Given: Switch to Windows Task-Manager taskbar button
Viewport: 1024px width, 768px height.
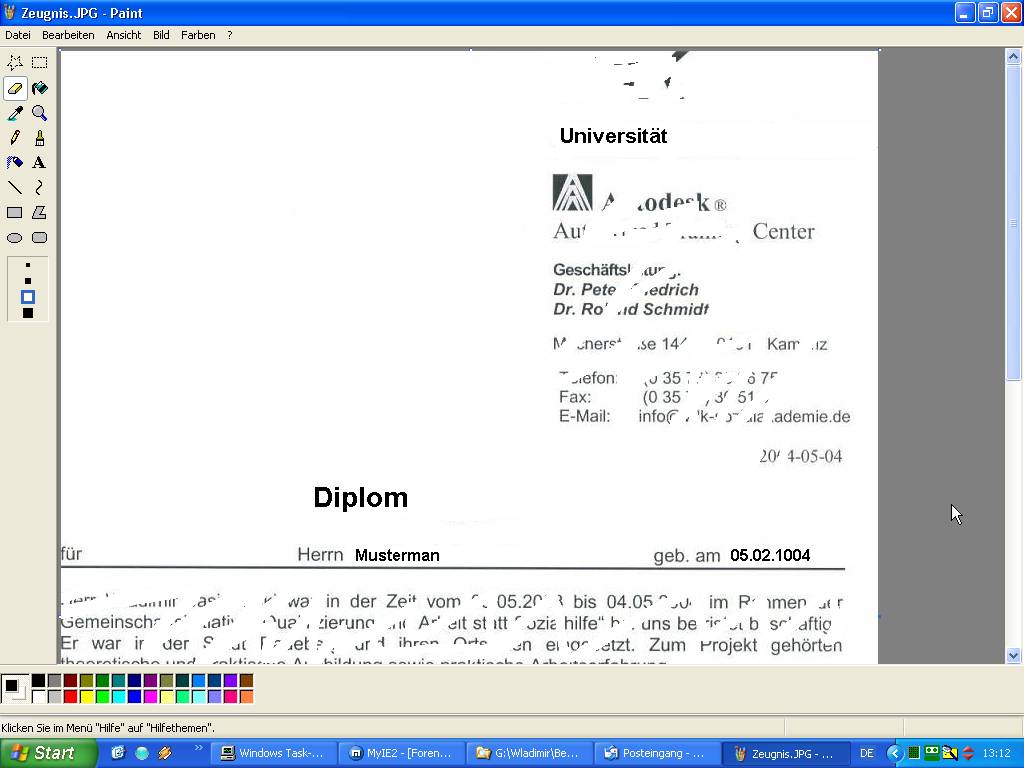Looking at the screenshot, I should (x=274, y=754).
